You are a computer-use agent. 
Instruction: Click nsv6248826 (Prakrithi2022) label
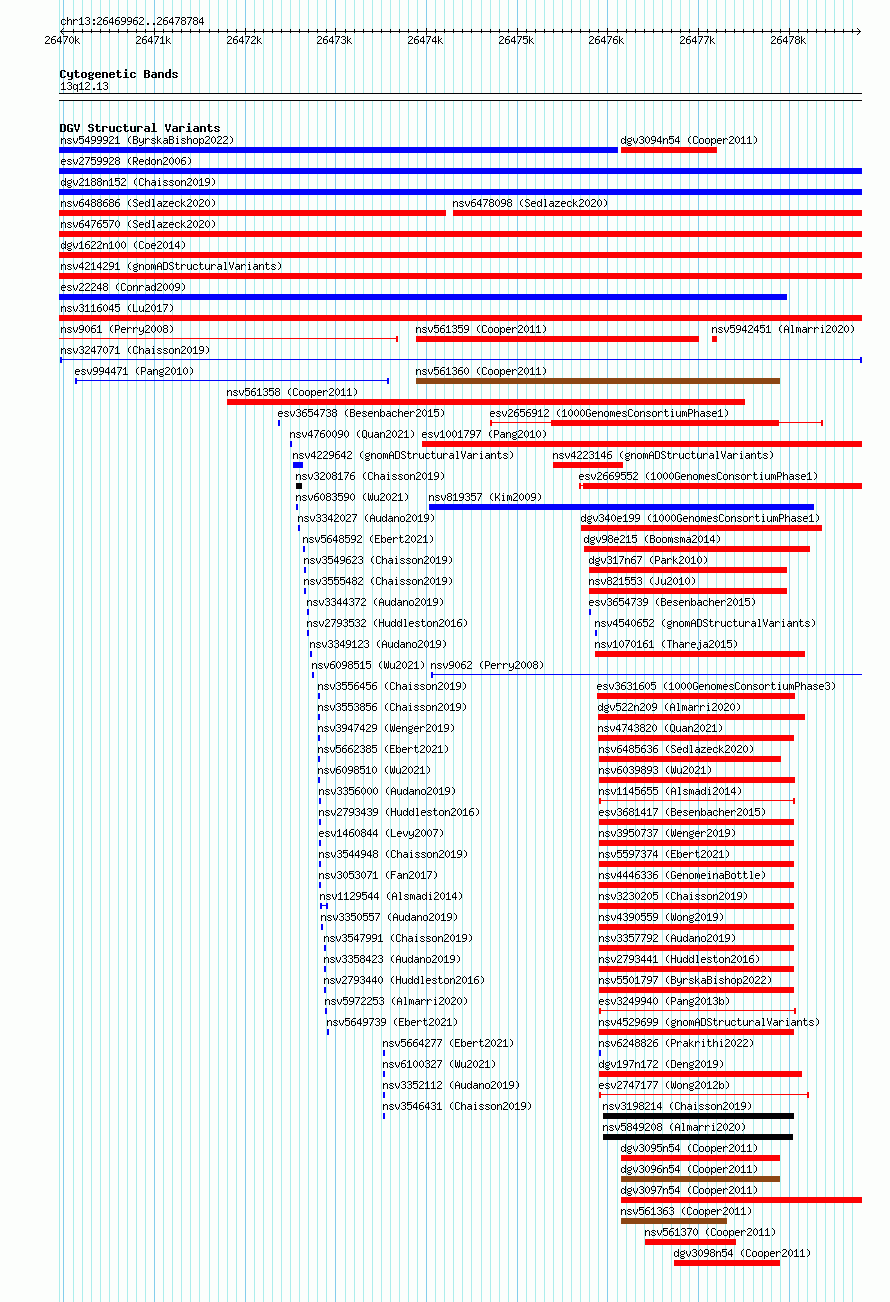[676, 1043]
